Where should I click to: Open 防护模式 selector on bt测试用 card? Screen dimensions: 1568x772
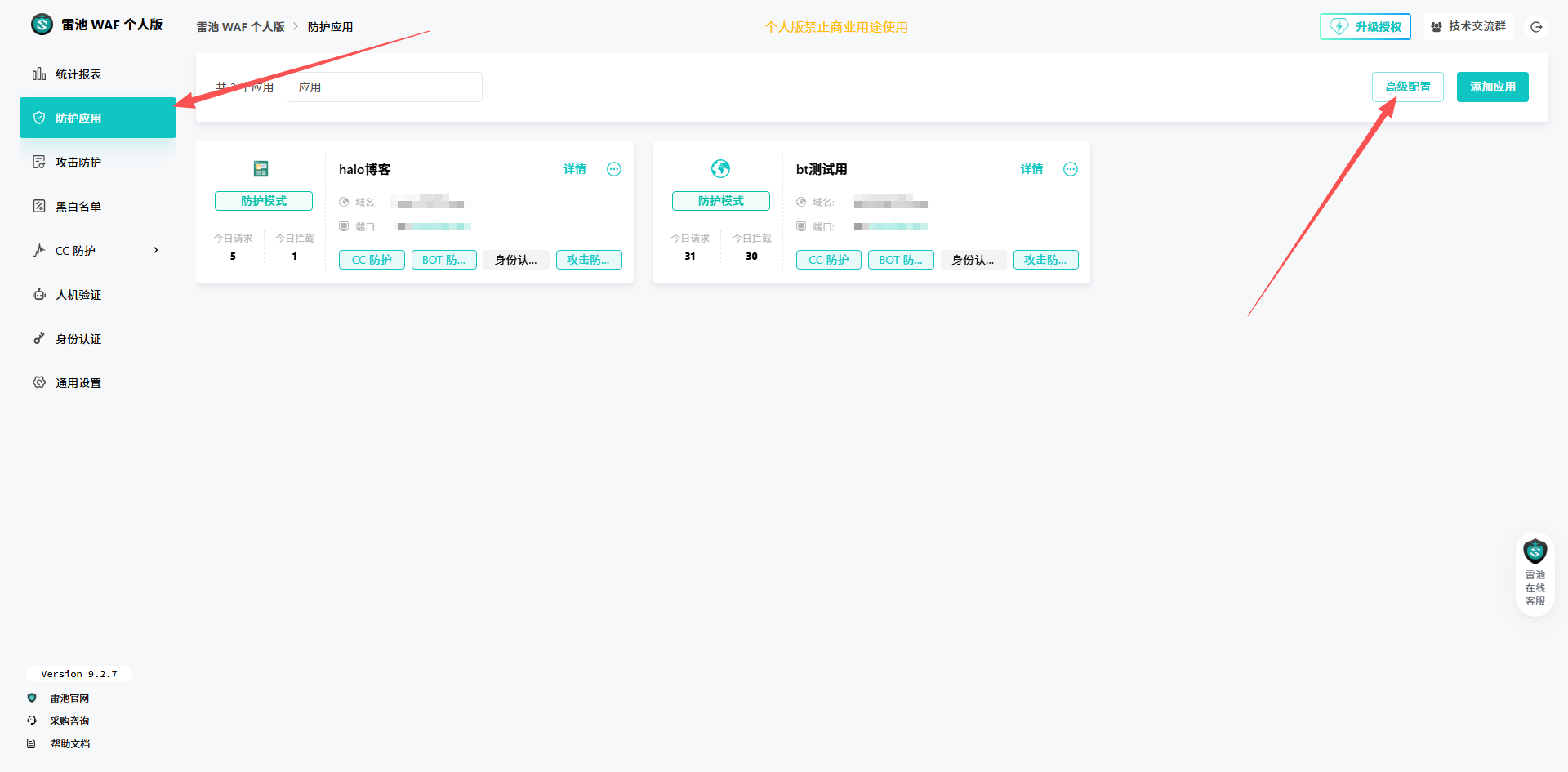(x=720, y=201)
